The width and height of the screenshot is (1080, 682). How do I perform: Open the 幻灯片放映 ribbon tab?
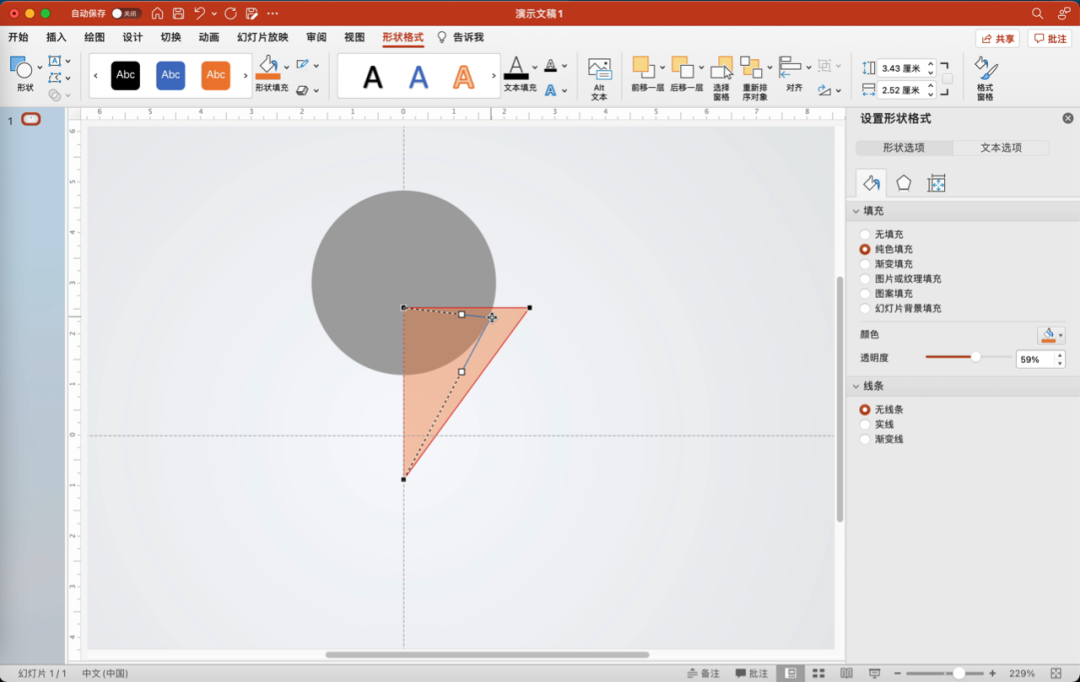click(262, 37)
